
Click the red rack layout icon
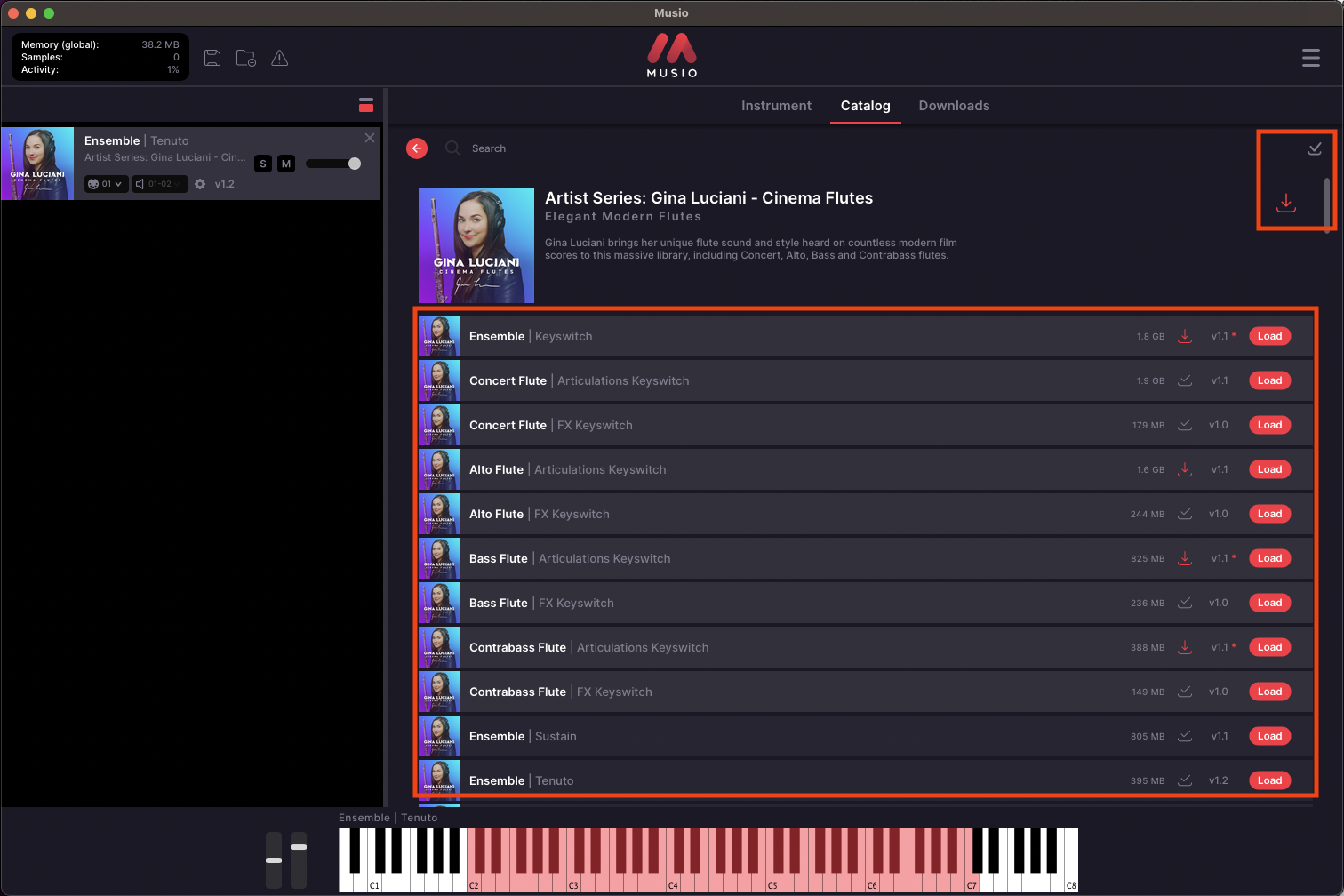tap(366, 104)
